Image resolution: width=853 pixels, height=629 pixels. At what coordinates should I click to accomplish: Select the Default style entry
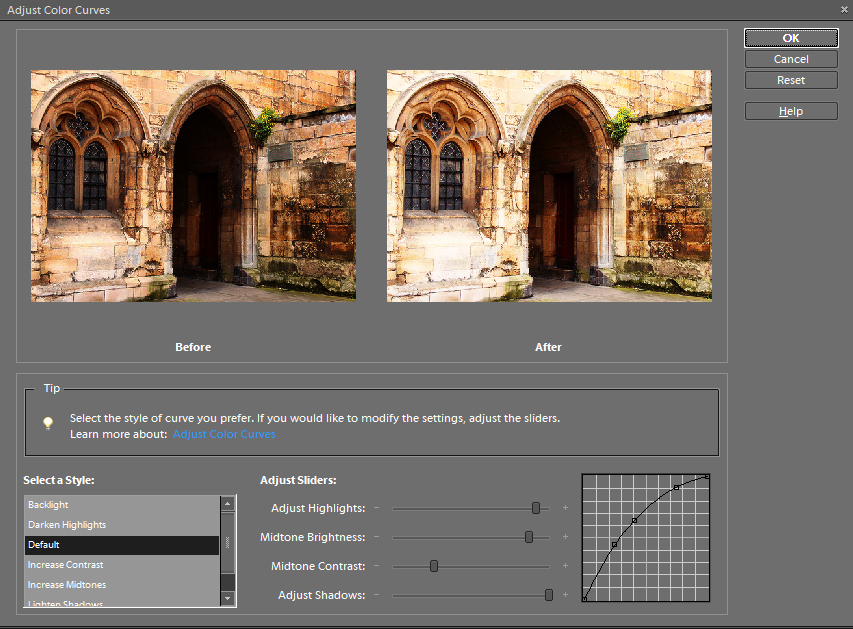[x=122, y=545]
